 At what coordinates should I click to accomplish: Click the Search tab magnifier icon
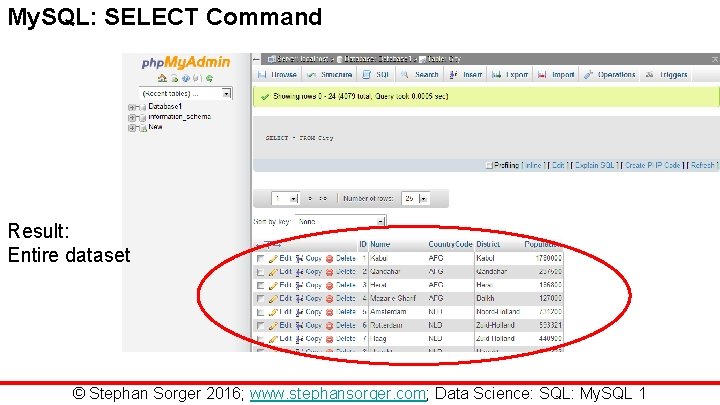click(x=405, y=74)
